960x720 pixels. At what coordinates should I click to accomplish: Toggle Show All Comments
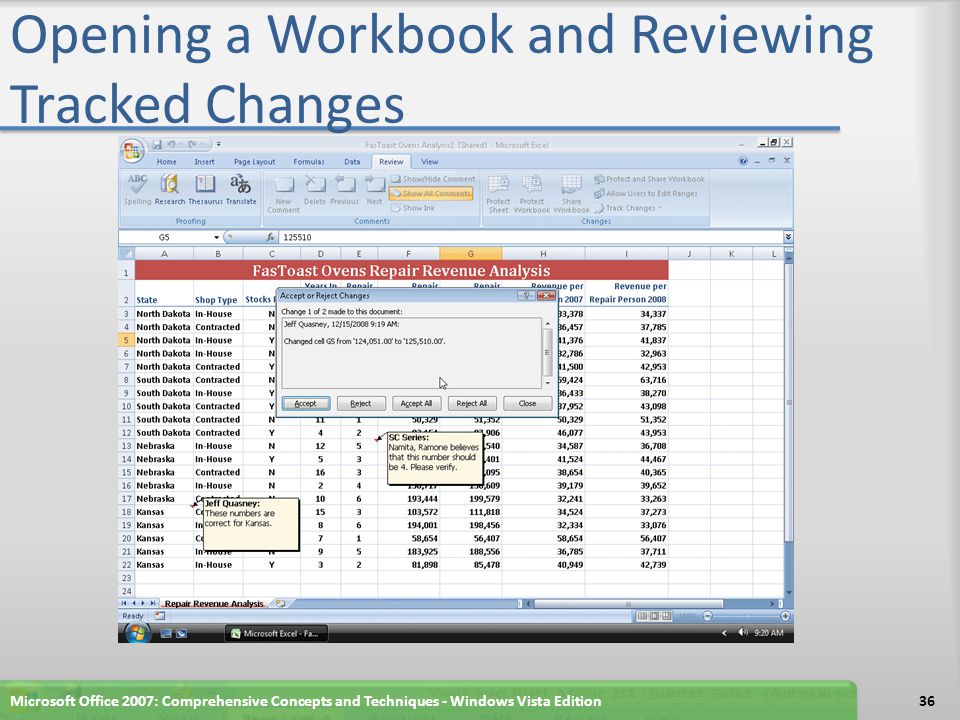(431, 193)
